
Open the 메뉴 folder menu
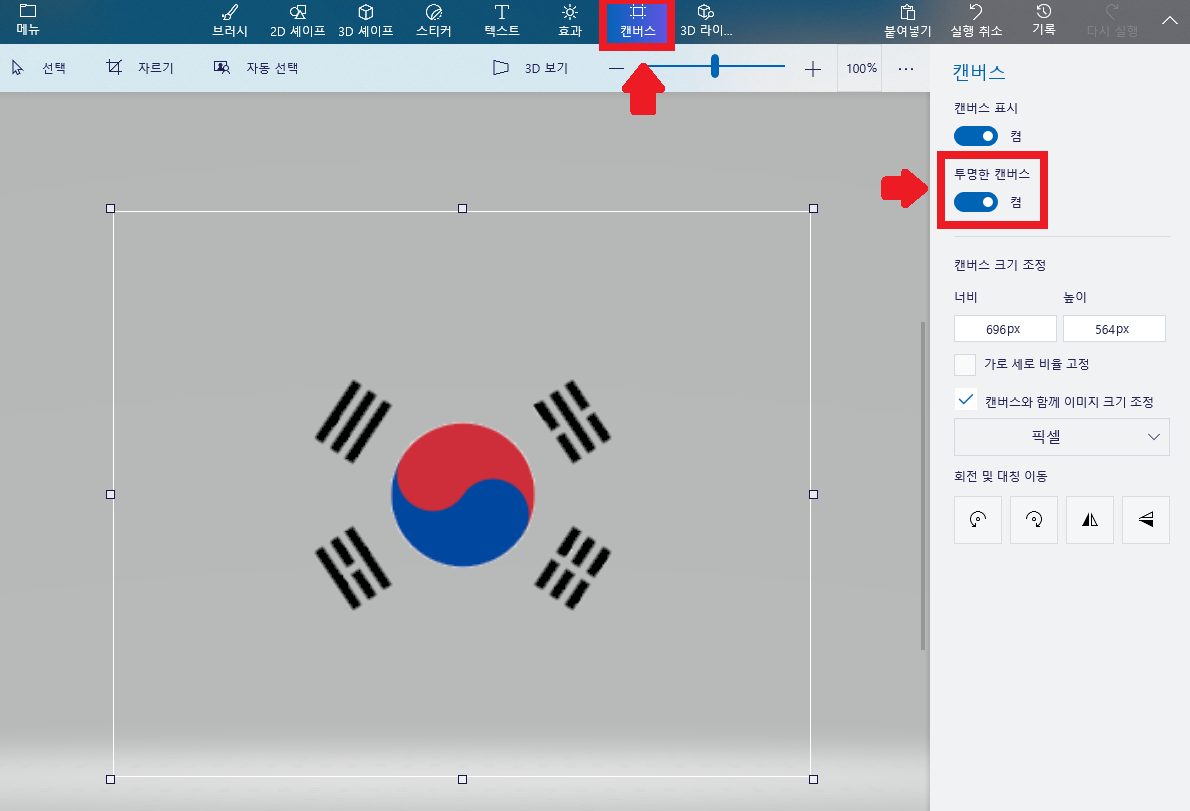click(28, 20)
